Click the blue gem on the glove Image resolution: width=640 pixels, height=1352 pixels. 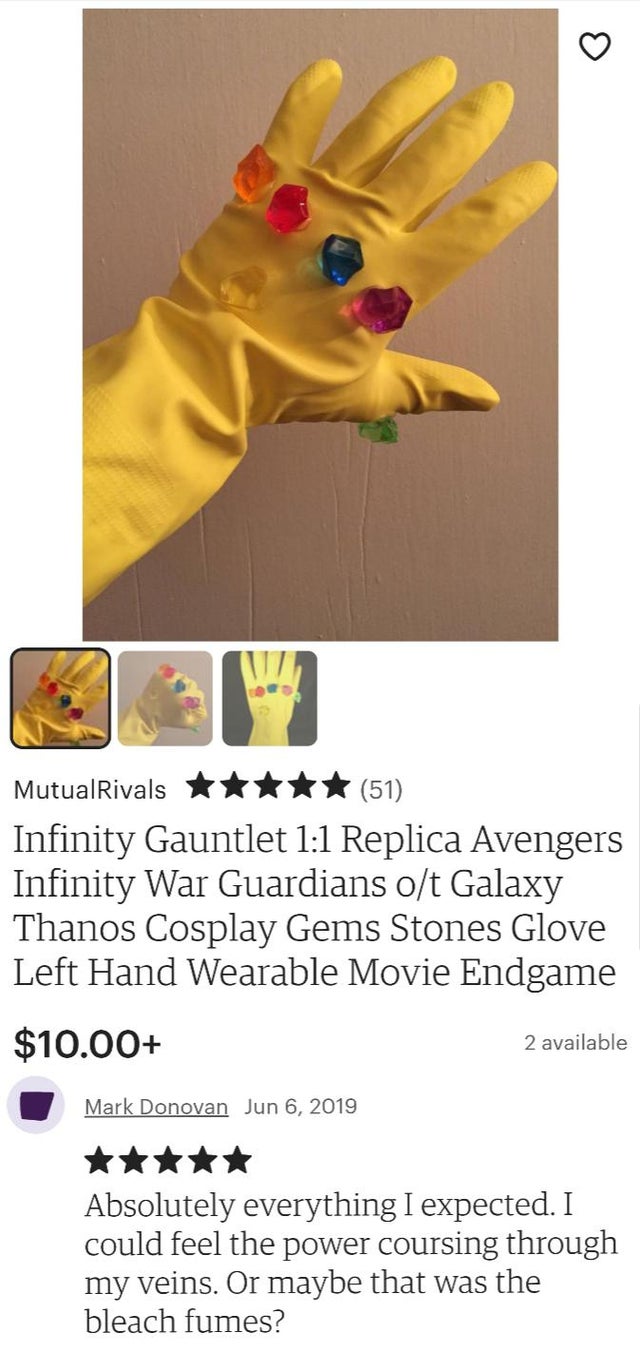(x=340, y=258)
